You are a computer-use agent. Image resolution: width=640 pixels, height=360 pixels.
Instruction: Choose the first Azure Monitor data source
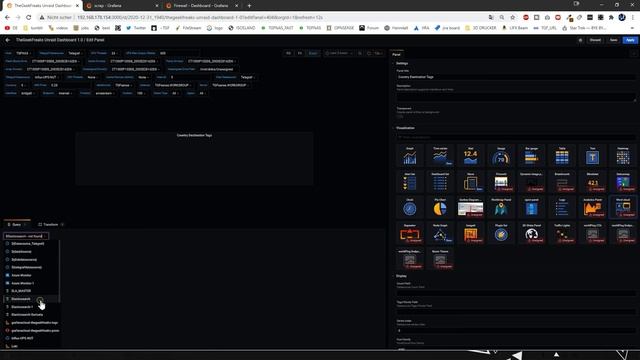click(31, 275)
